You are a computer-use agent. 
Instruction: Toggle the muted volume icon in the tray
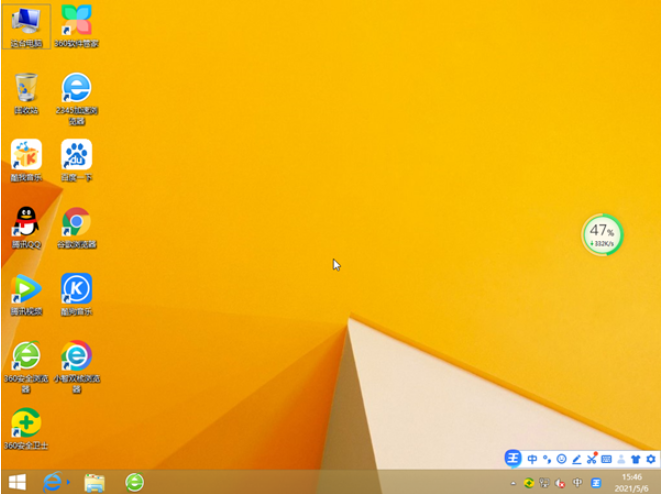tap(561, 483)
